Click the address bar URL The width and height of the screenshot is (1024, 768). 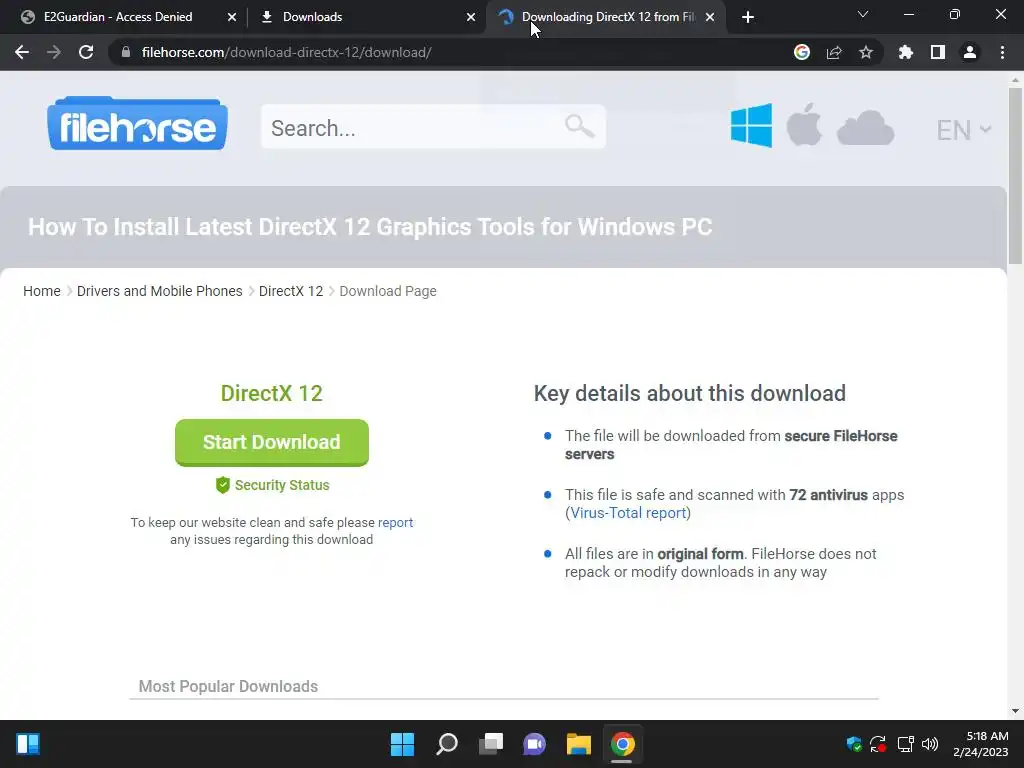[286, 52]
